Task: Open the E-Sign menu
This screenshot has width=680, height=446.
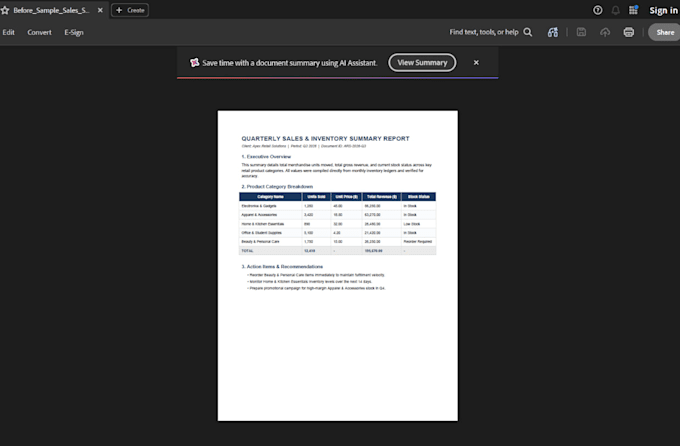Action: [x=74, y=32]
